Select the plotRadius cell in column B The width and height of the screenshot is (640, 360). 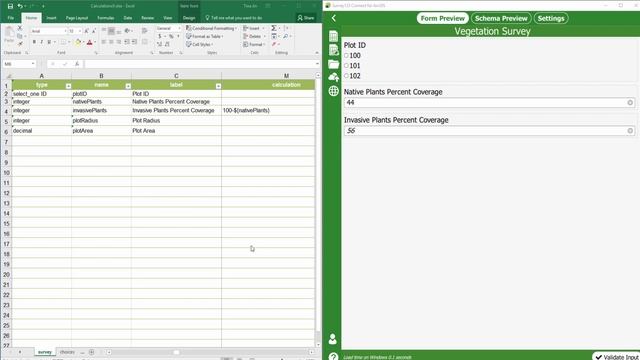point(101,121)
